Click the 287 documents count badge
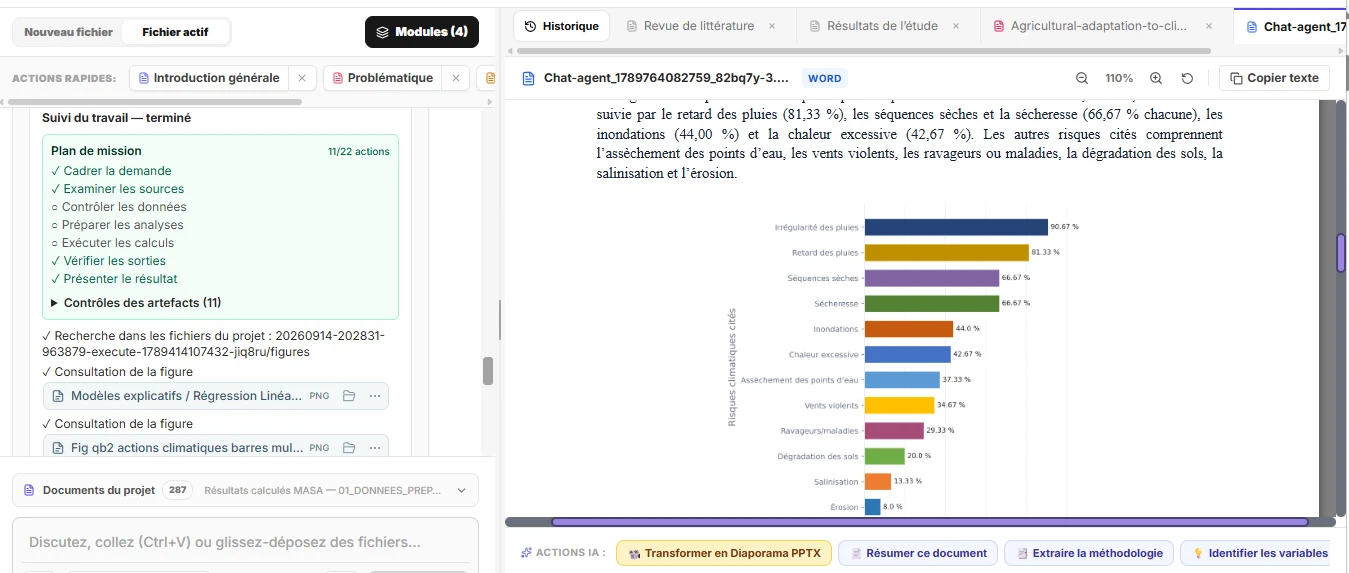1349x573 pixels. click(177, 490)
